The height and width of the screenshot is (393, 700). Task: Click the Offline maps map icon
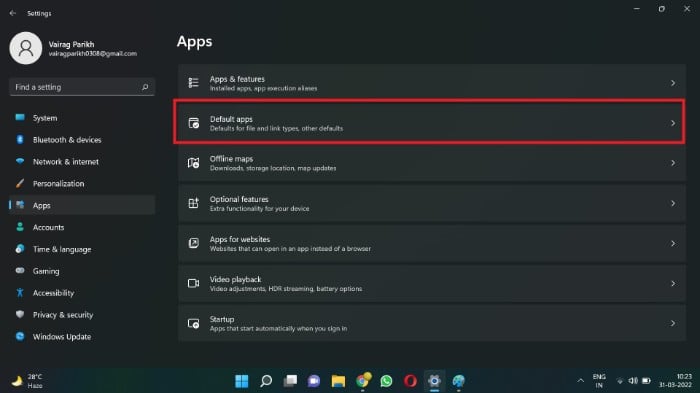[193, 163]
